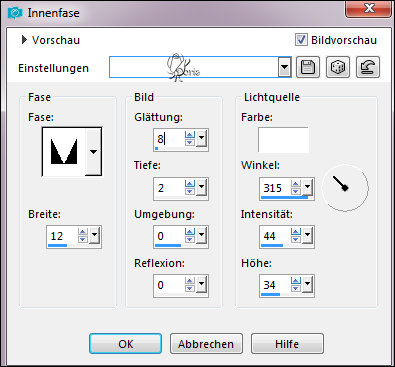The height and width of the screenshot is (367, 395).
Task: Click the Einstellungen label text
Action: 53,68
